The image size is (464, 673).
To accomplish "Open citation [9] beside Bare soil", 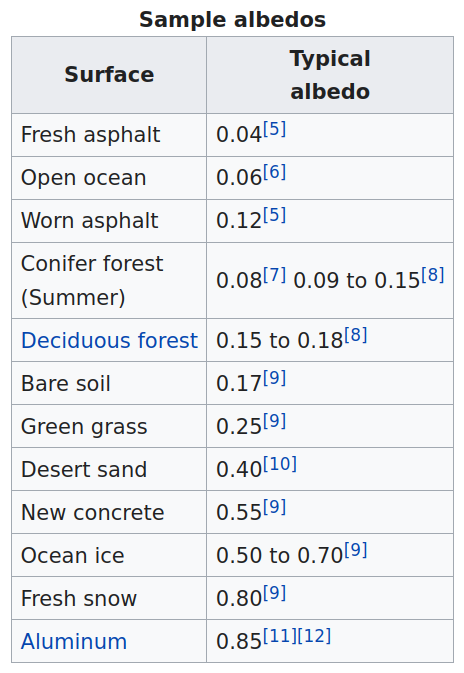I will (274, 378).
